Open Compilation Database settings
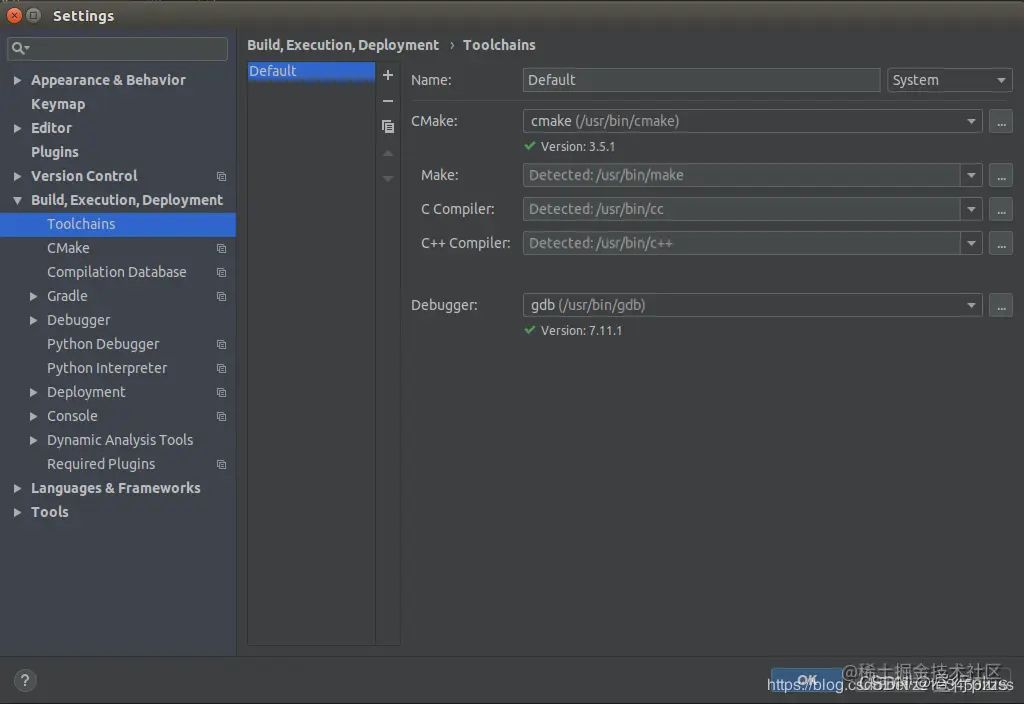The height and width of the screenshot is (704, 1024). (x=117, y=272)
